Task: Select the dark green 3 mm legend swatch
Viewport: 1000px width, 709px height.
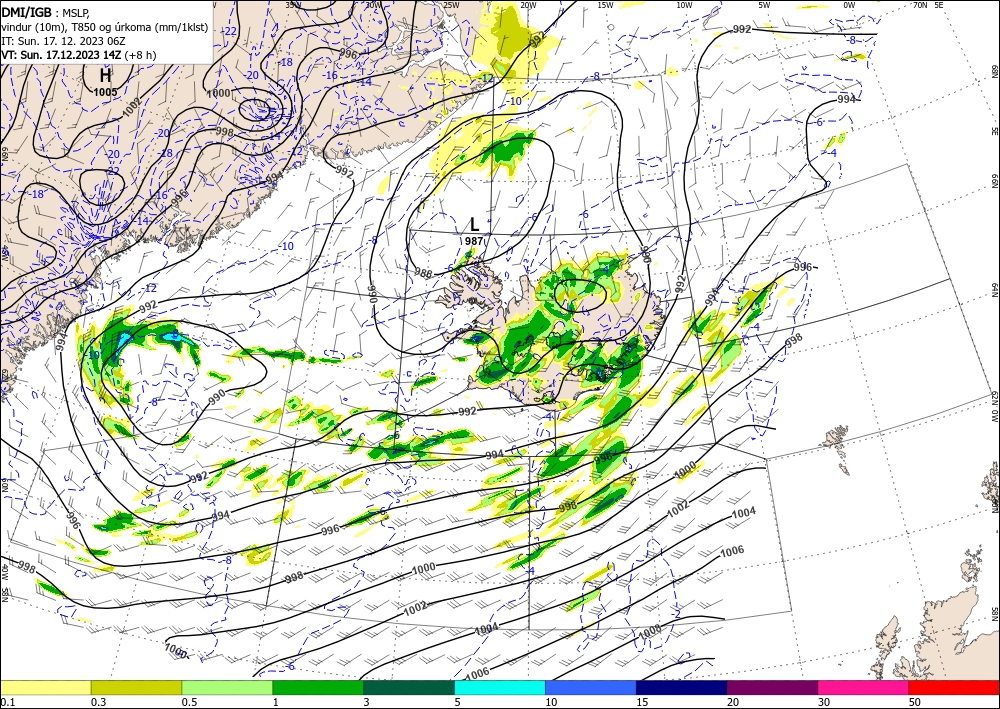Action: tap(409, 687)
